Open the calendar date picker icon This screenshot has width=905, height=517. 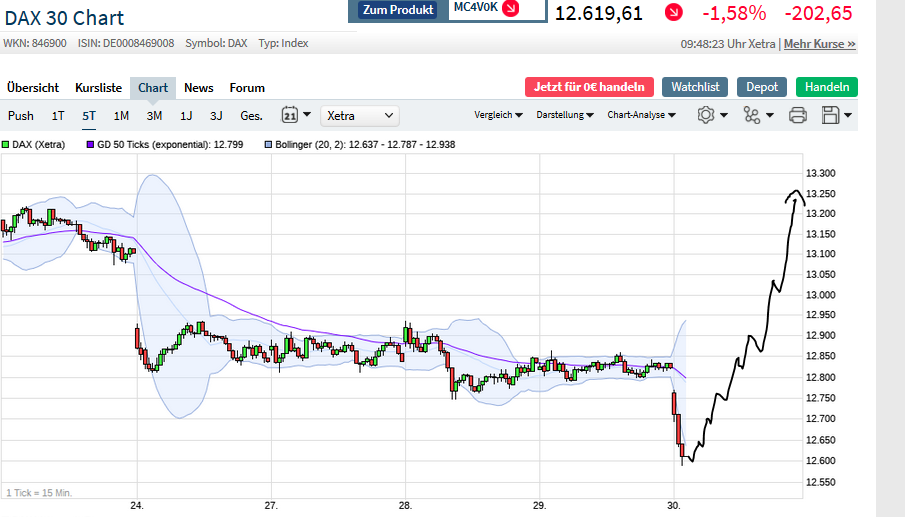coord(290,115)
